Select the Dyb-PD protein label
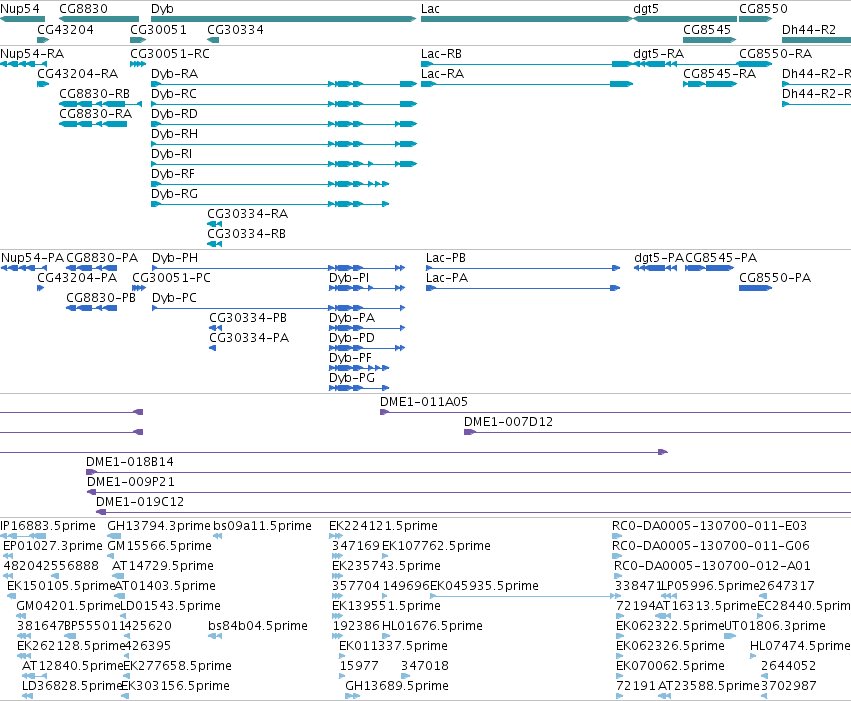 pos(352,338)
